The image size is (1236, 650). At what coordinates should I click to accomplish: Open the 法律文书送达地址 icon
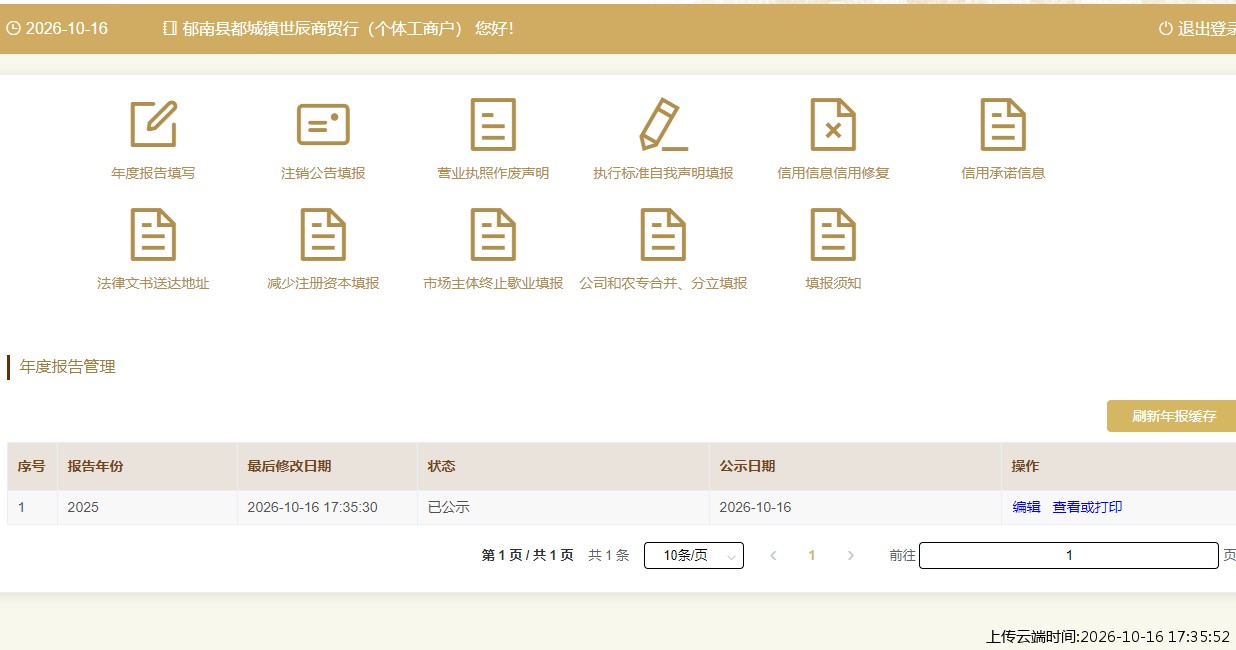coord(153,235)
